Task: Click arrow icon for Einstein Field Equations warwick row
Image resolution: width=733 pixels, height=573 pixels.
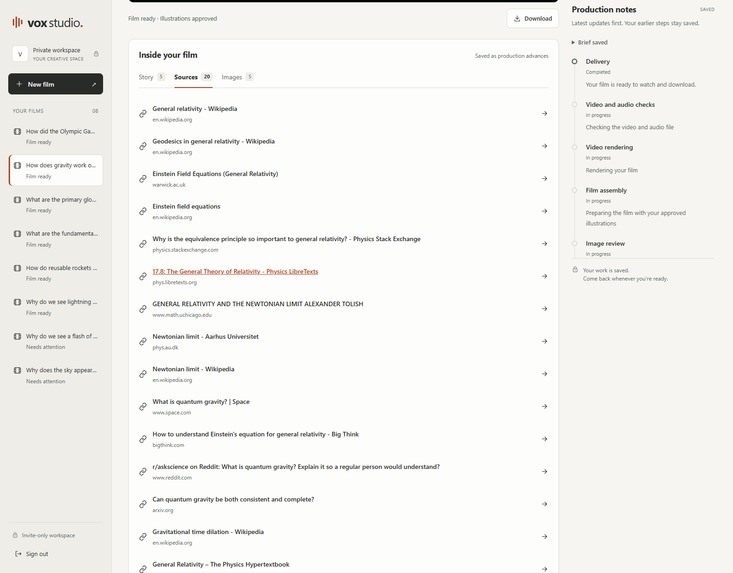Action: tap(545, 179)
